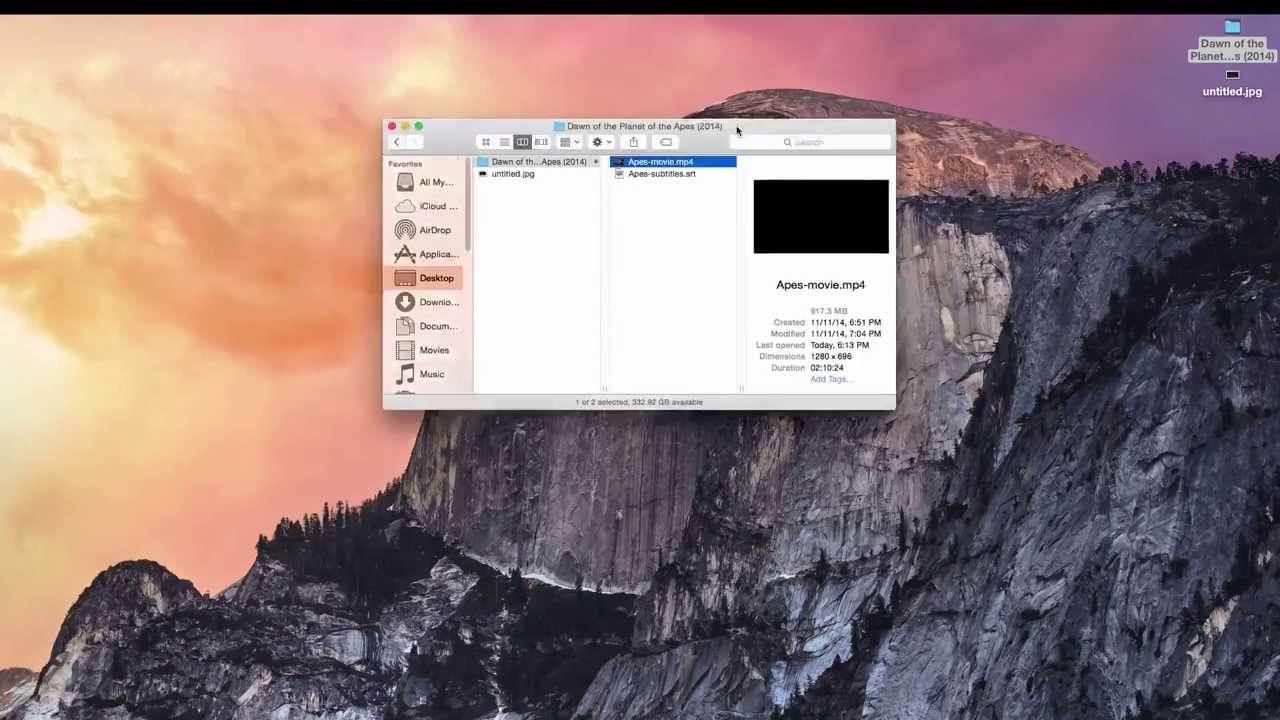Click the Dimensions value 1280 × 696
1280x720 pixels.
(831, 356)
